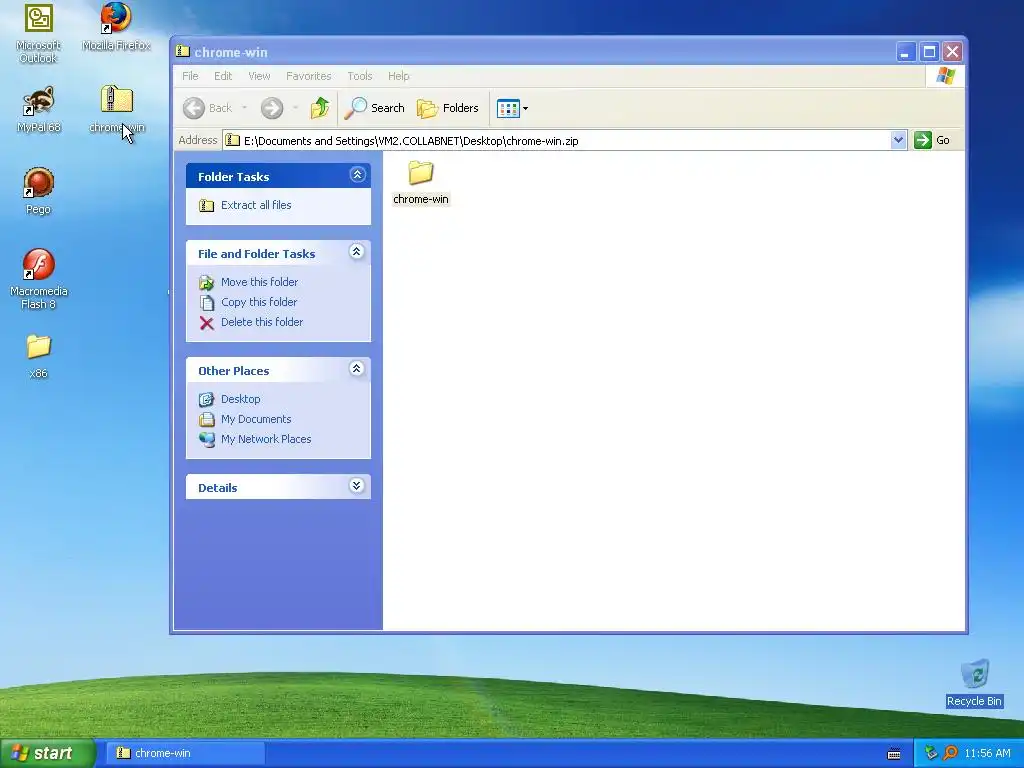Viewport: 1024px width, 768px height.
Task: Click the on-screen keyboard tray icon
Action: click(x=894, y=754)
